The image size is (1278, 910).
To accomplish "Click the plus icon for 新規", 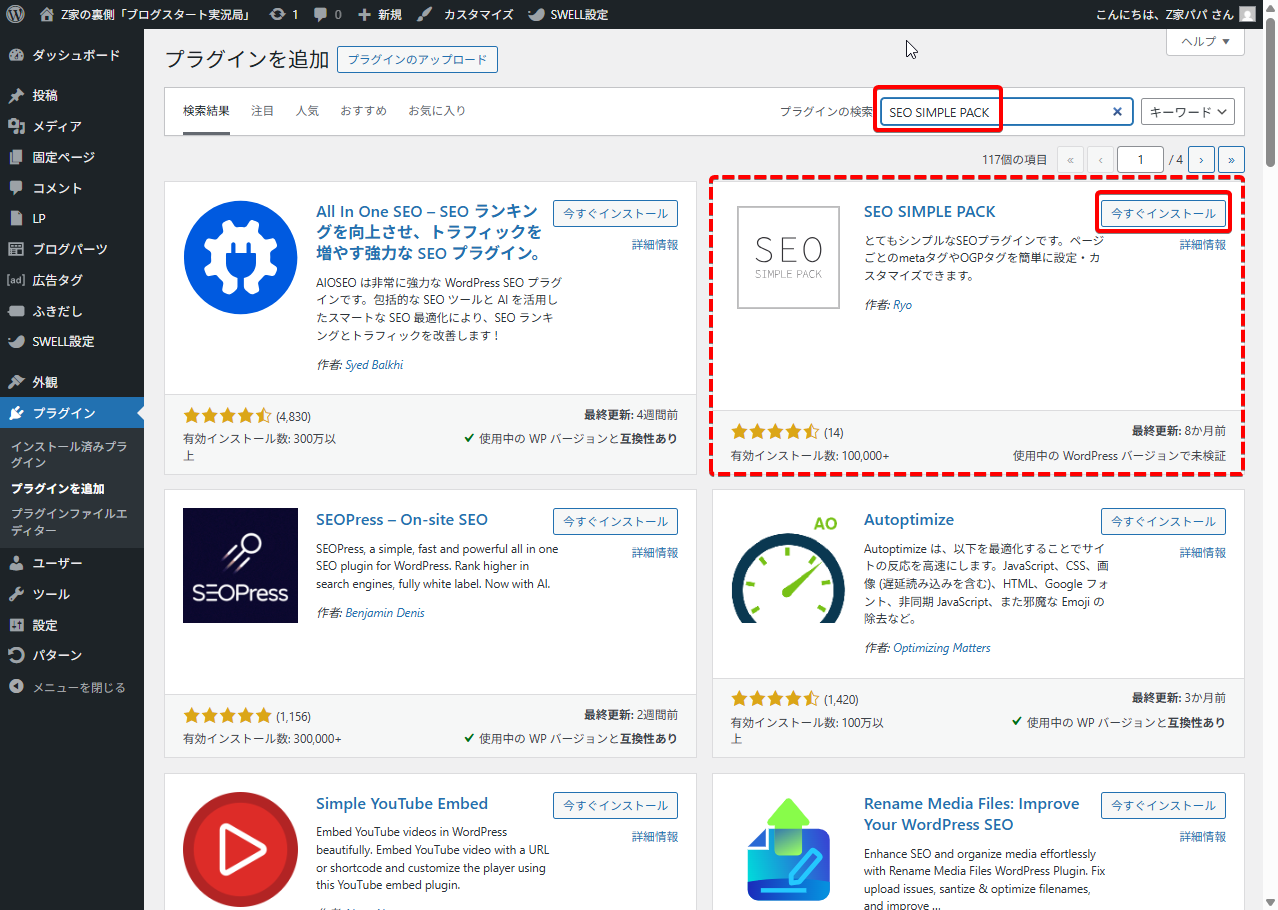I will pyautogui.click(x=364, y=15).
